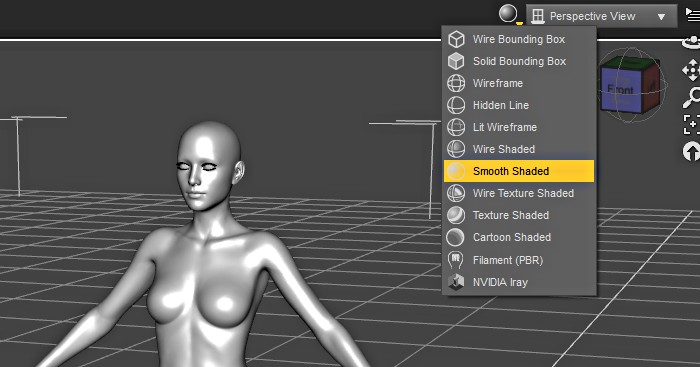This screenshot has height=367, width=700.
Task: Click the reset view up-arrow icon
Action: click(692, 152)
